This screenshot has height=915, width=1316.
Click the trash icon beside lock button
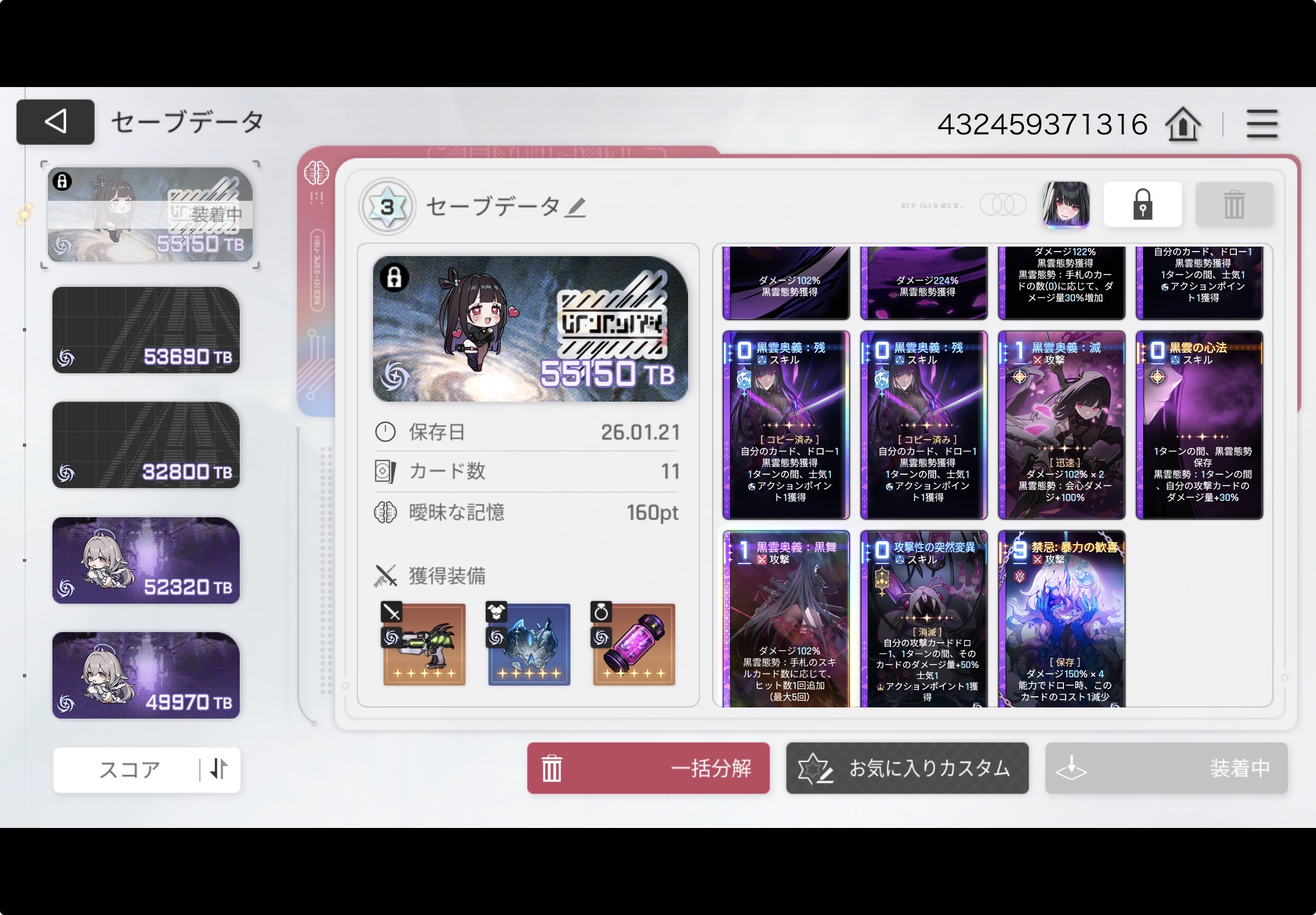click(x=1234, y=205)
